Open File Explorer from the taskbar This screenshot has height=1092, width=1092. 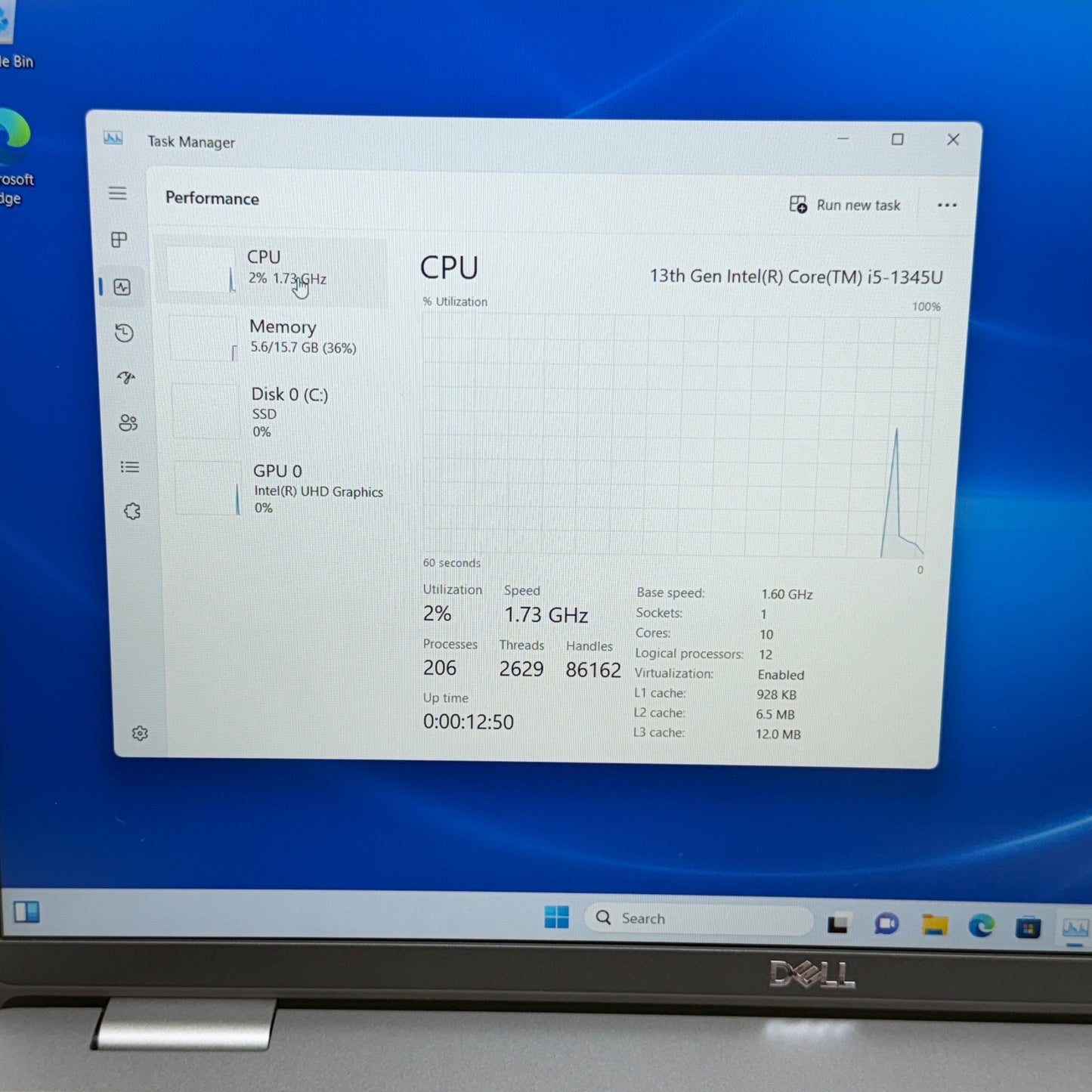click(x=934, y=925)
